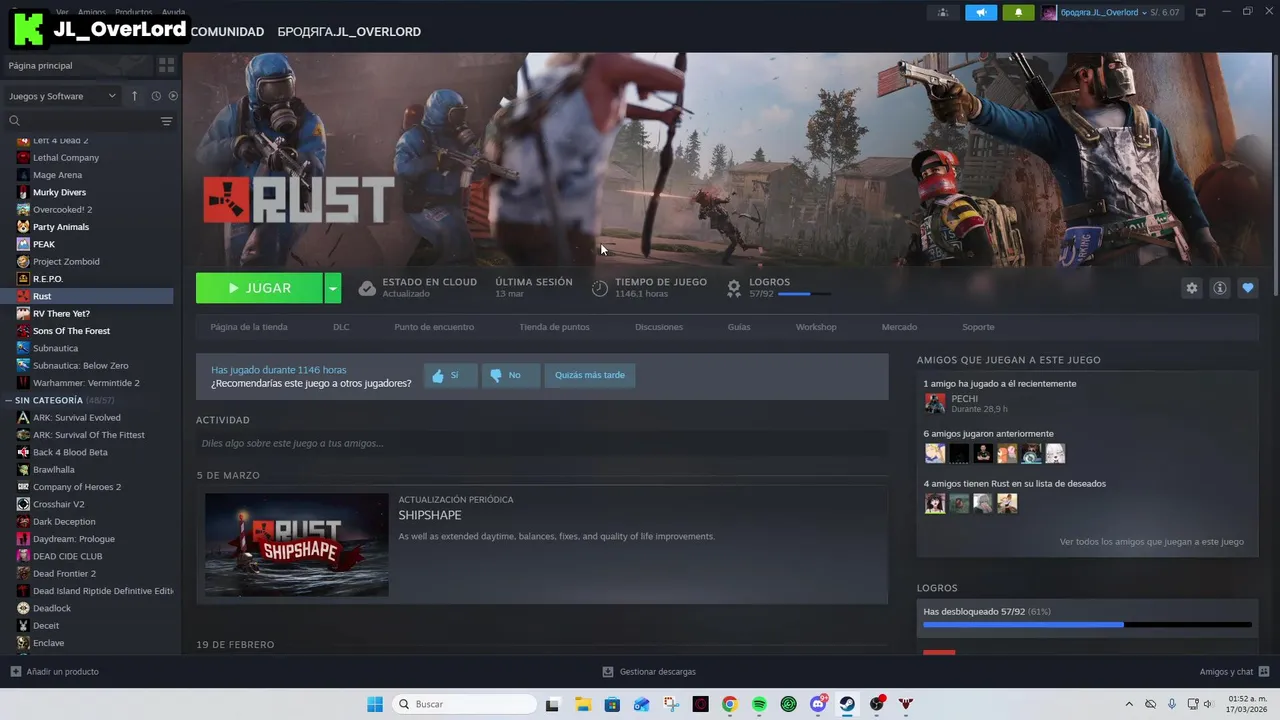Open Chrome from taskbar
This screenshot has height=720, width=1280.
click(x=730, y=704)
